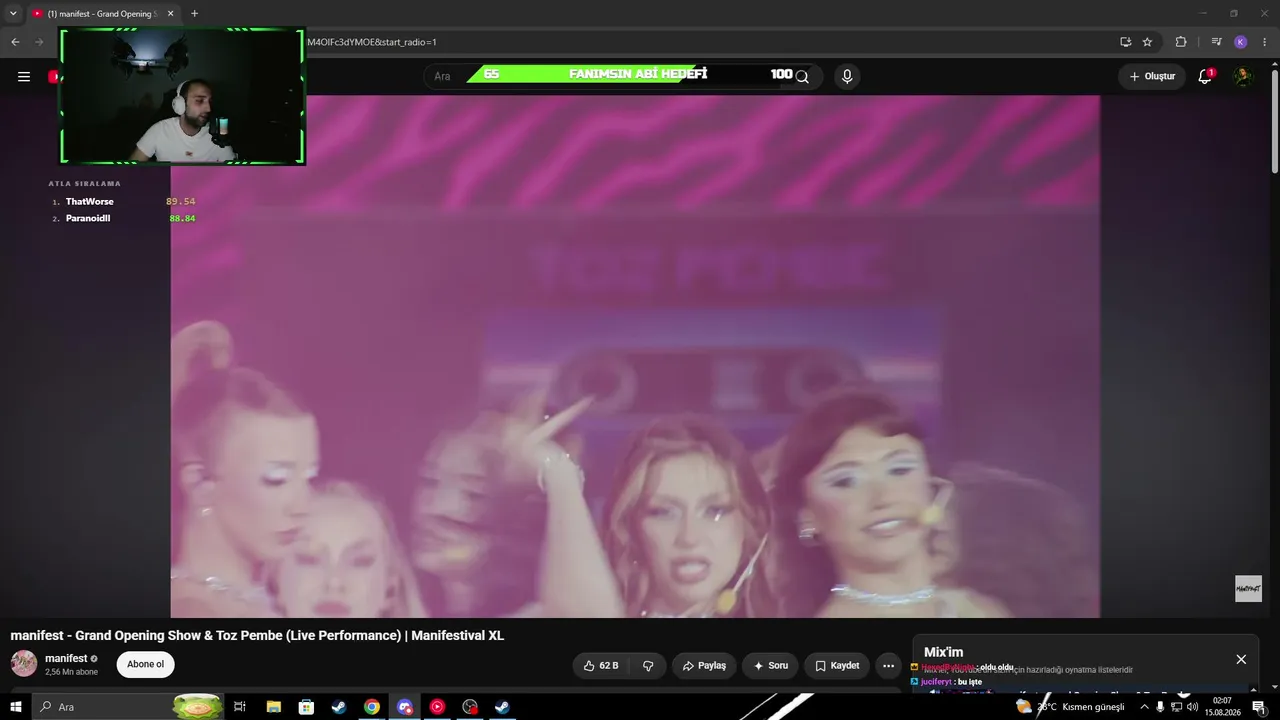Open the Soru ask button
The image size is (1280, 720).
point(770,665)
